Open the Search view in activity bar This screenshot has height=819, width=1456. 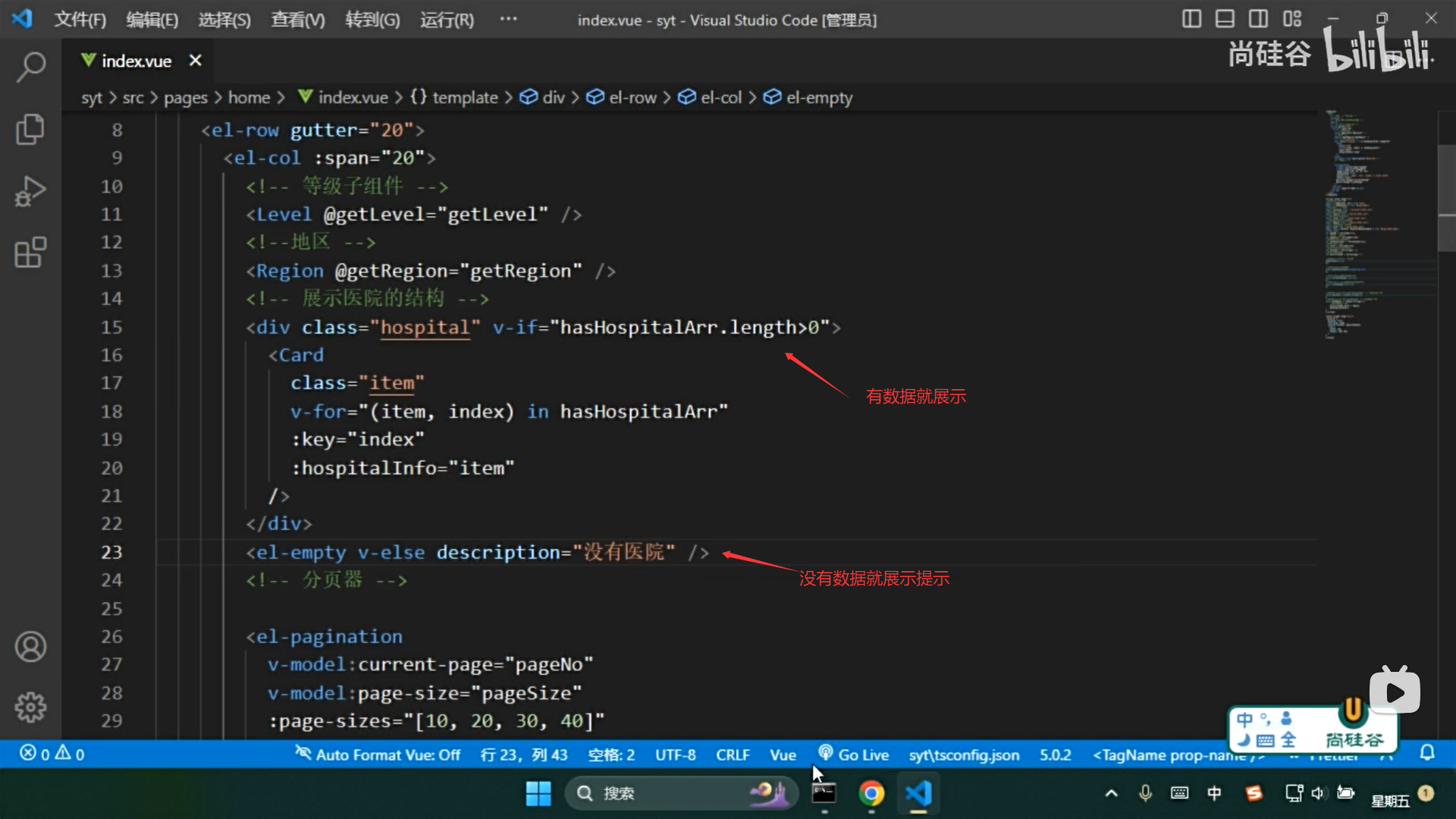coord(30,67)
